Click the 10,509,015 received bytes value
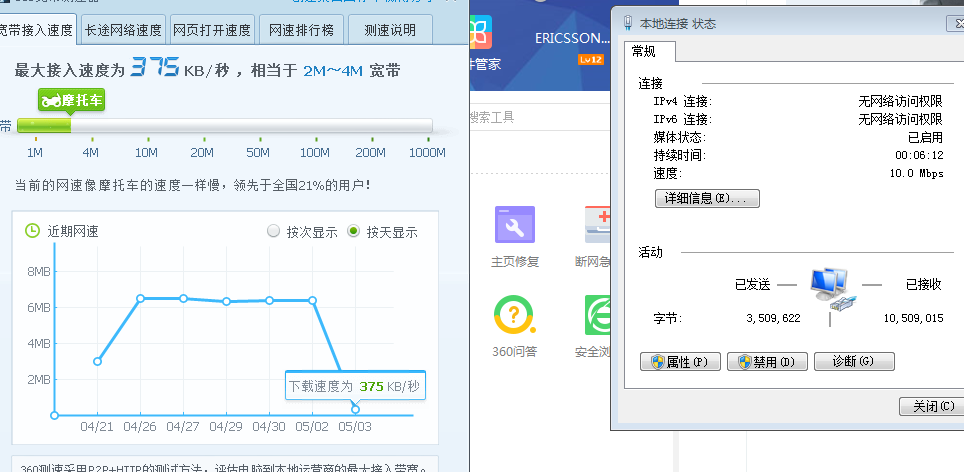The image size is (964, 472). click(913, 318)
